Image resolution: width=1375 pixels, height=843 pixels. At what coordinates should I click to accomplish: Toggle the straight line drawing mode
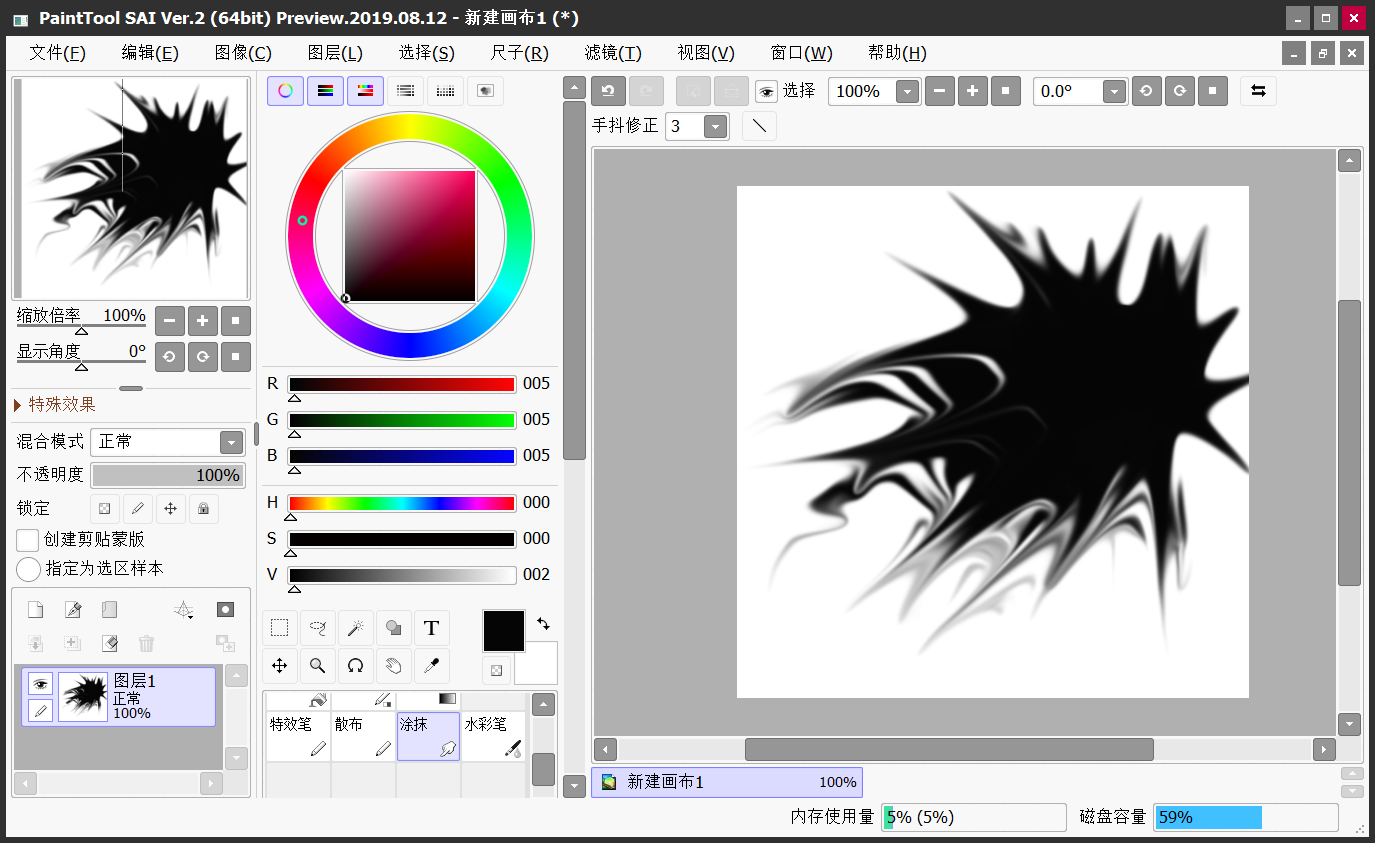click(x=759, y=126)
